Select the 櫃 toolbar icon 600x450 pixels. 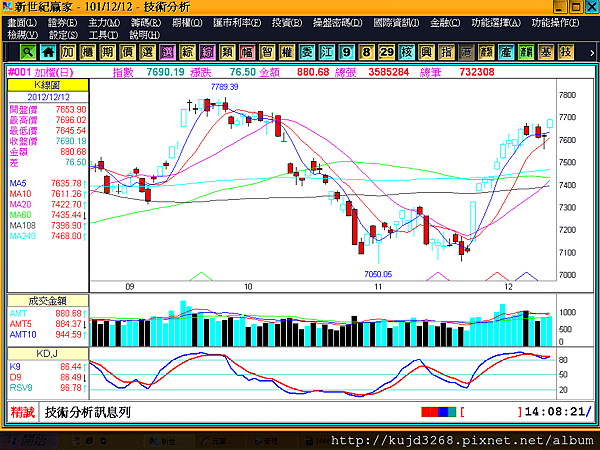pos(88,52)
